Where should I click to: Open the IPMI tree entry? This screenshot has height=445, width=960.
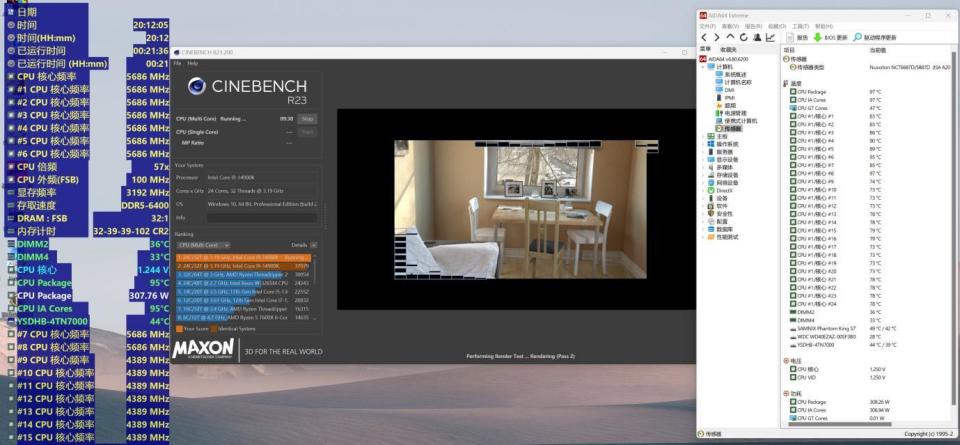click(x=725, y=98)
